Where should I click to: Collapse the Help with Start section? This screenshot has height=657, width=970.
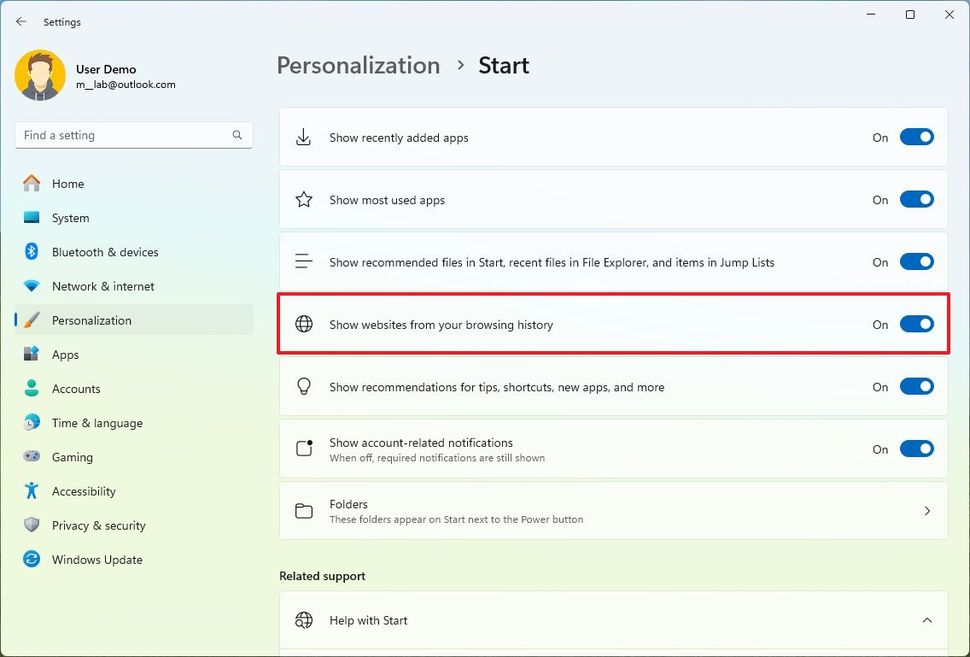[x=925, y=620]
